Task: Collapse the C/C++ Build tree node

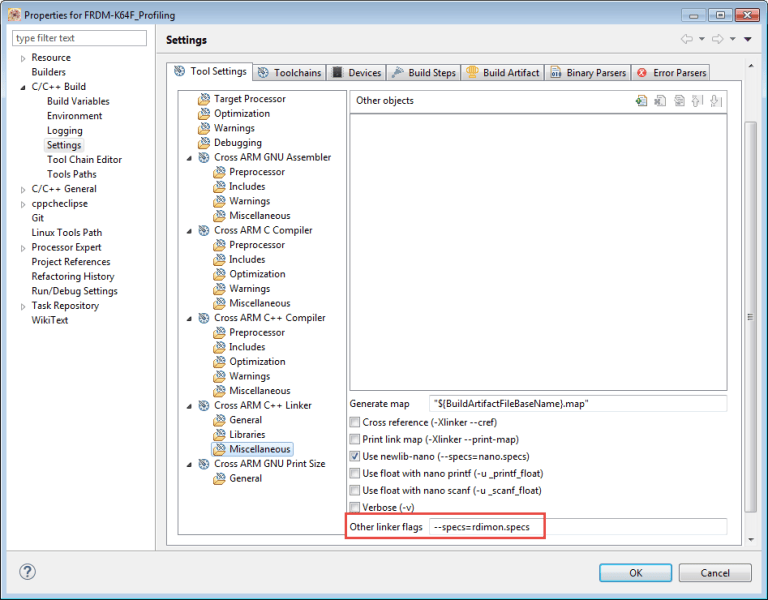Action: 23,87
